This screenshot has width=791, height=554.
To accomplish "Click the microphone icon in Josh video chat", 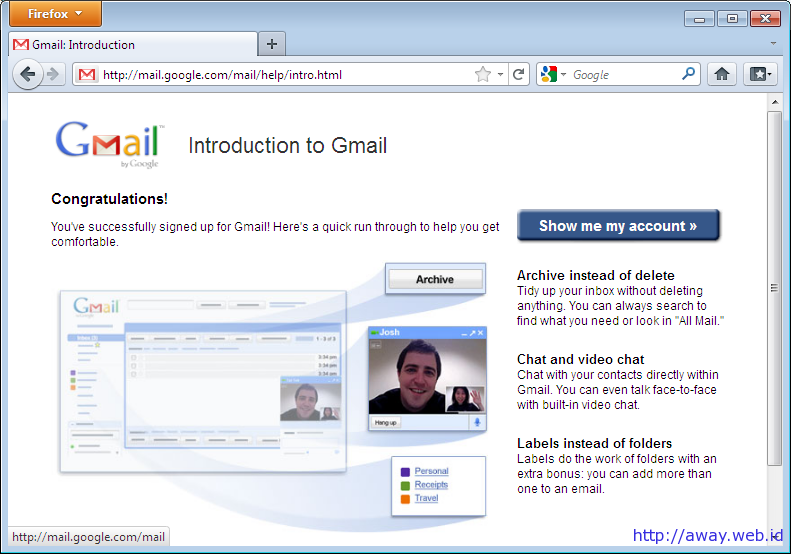I will [x=477, y=422].
